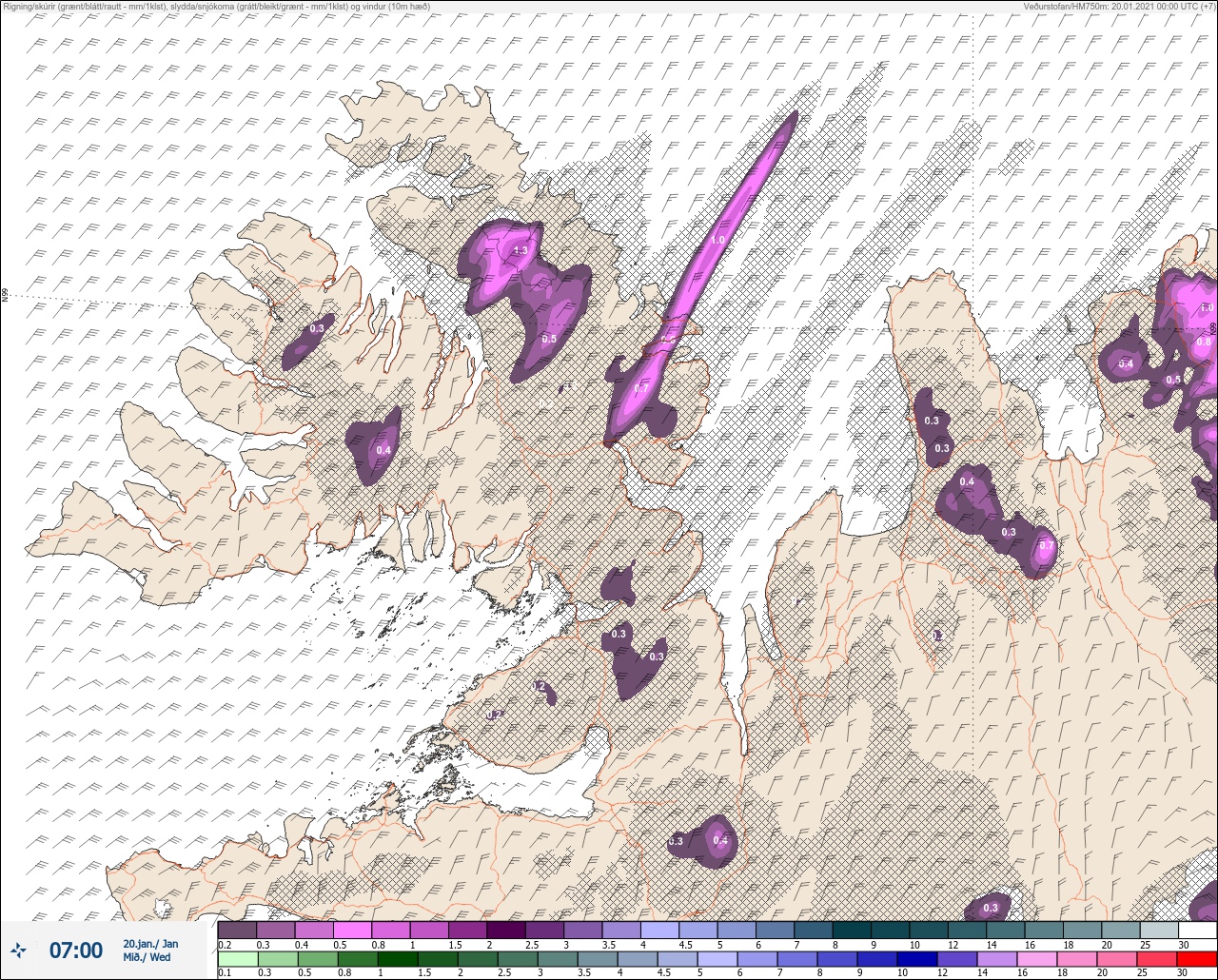Click the latitude label on the left edge

pyautogui.click(x=5, y=296)
